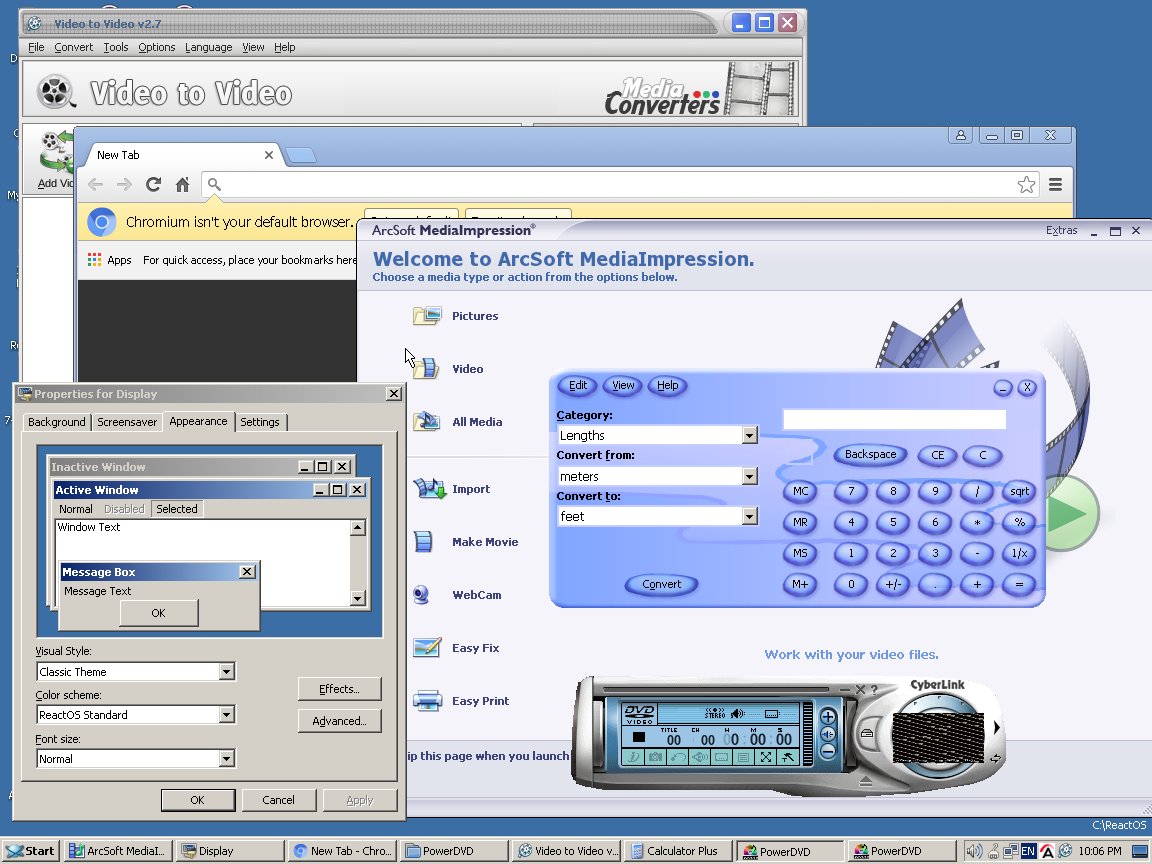Click the preview window scrollbar down arrow

(358, 598)
